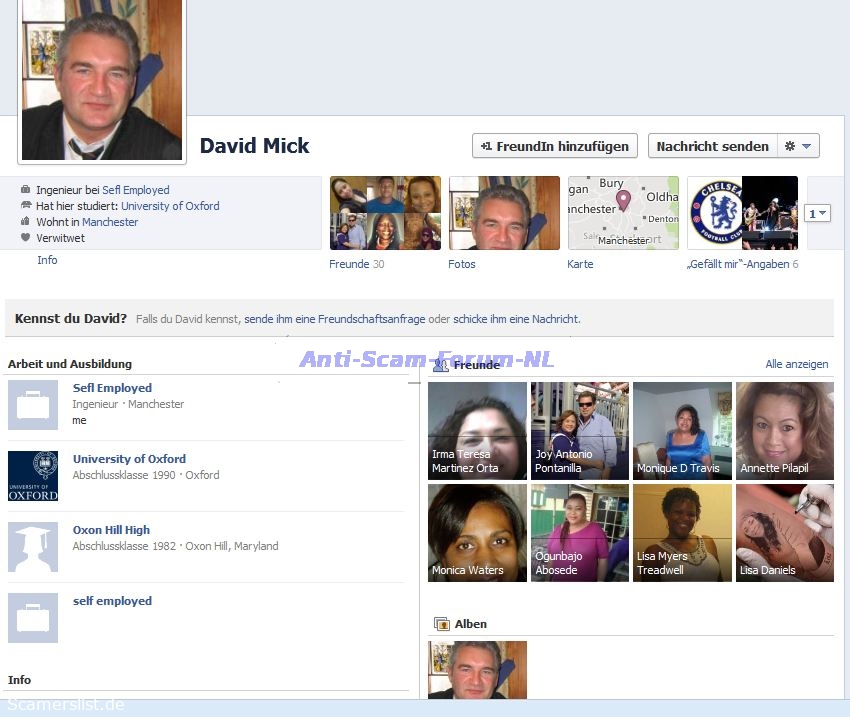The image size is (850, 717).
Task: Click David Mick's large profile picture
Action: 102,78
